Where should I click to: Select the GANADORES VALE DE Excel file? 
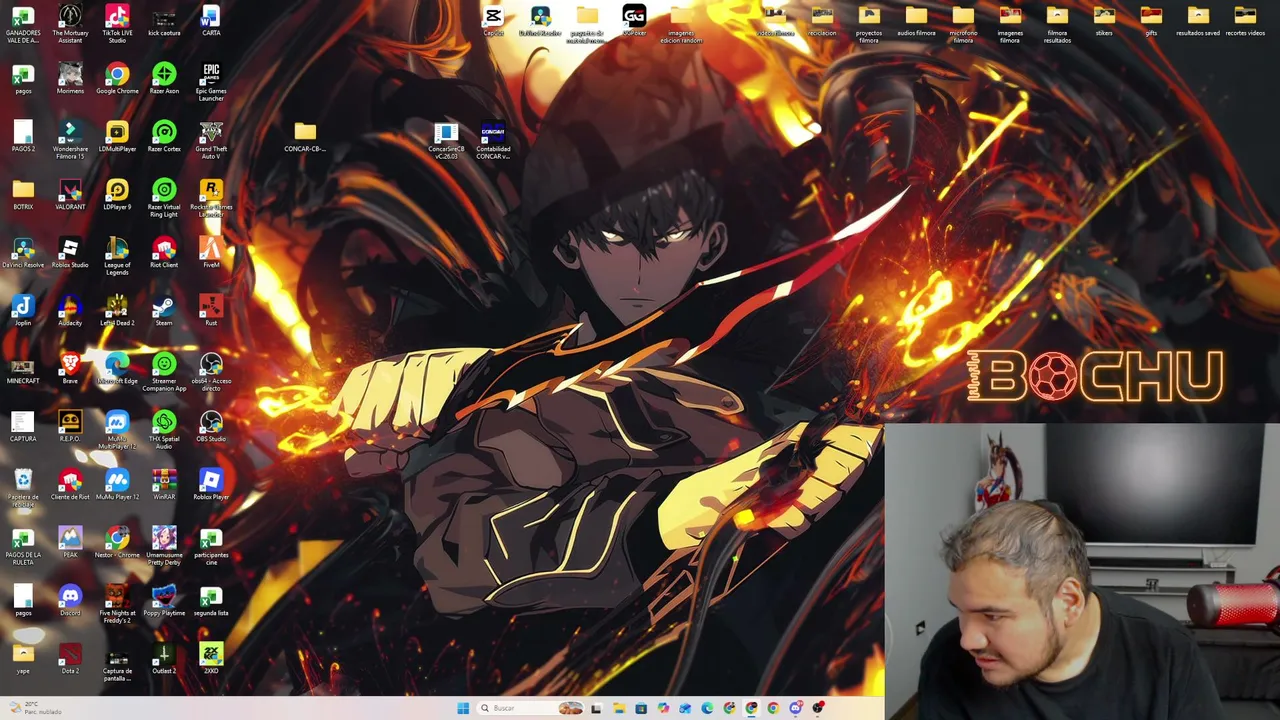[x=23, y=24]
